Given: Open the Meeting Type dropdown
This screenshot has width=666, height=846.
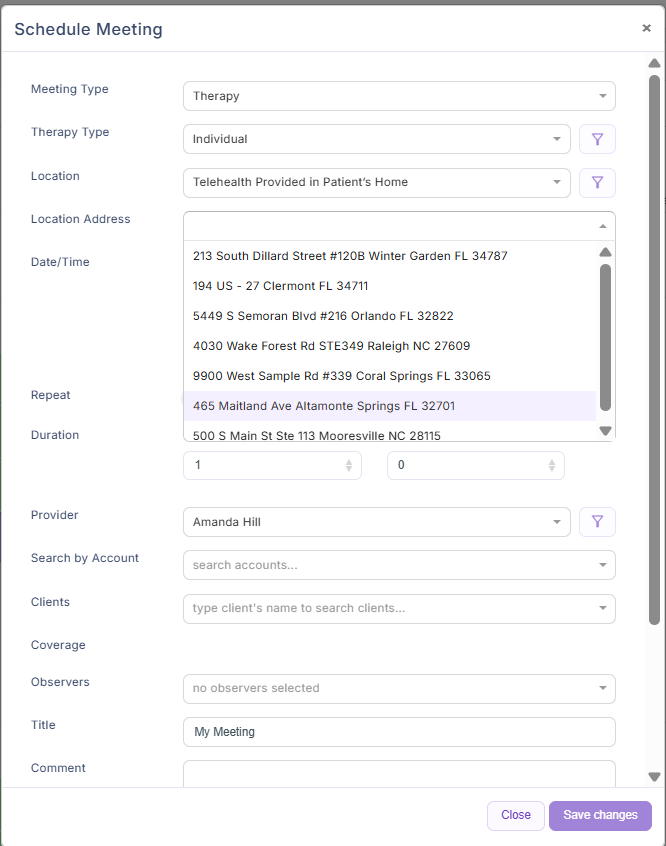Looking at the screenshot, I should coord(398,96).
